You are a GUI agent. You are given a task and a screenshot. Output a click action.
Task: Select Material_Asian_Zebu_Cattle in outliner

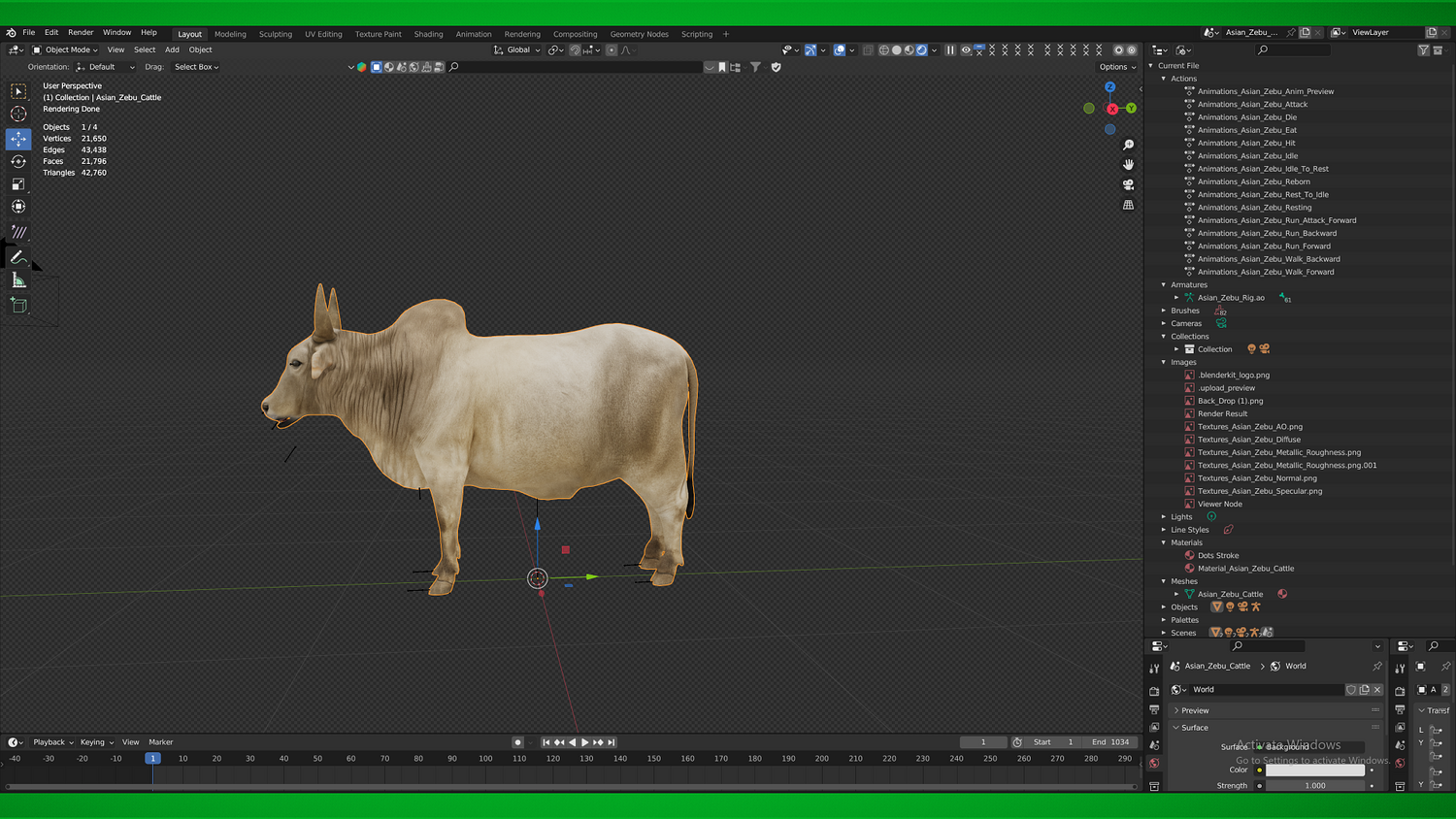click(x=1245, y=569)
